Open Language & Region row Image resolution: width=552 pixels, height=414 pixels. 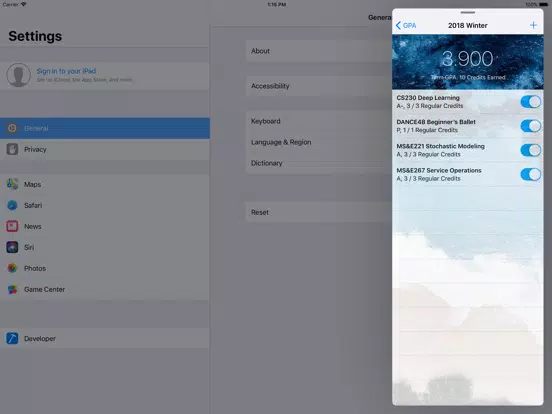(319, 142)
